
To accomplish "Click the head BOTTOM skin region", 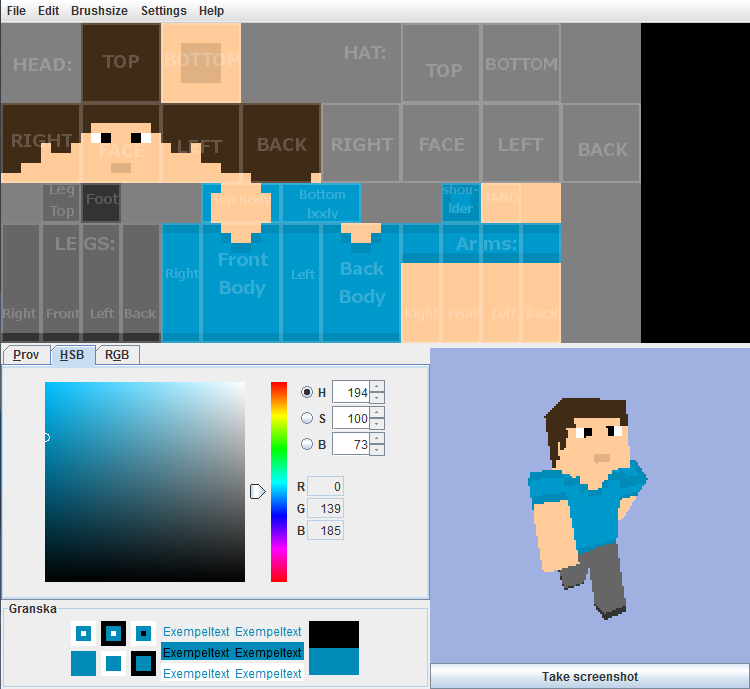I will (x=201, y=63).
